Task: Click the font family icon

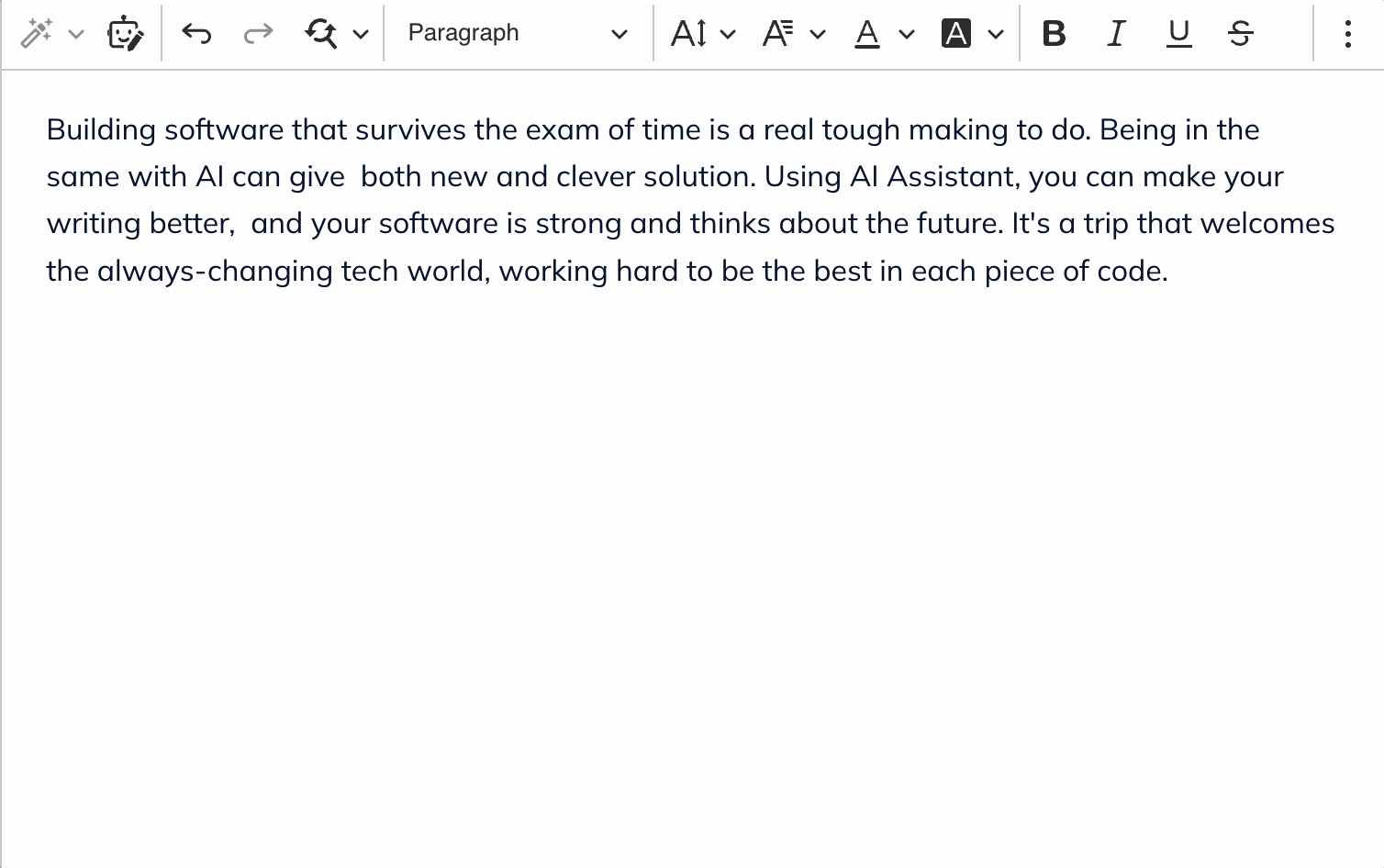Action: coord(777,34)
